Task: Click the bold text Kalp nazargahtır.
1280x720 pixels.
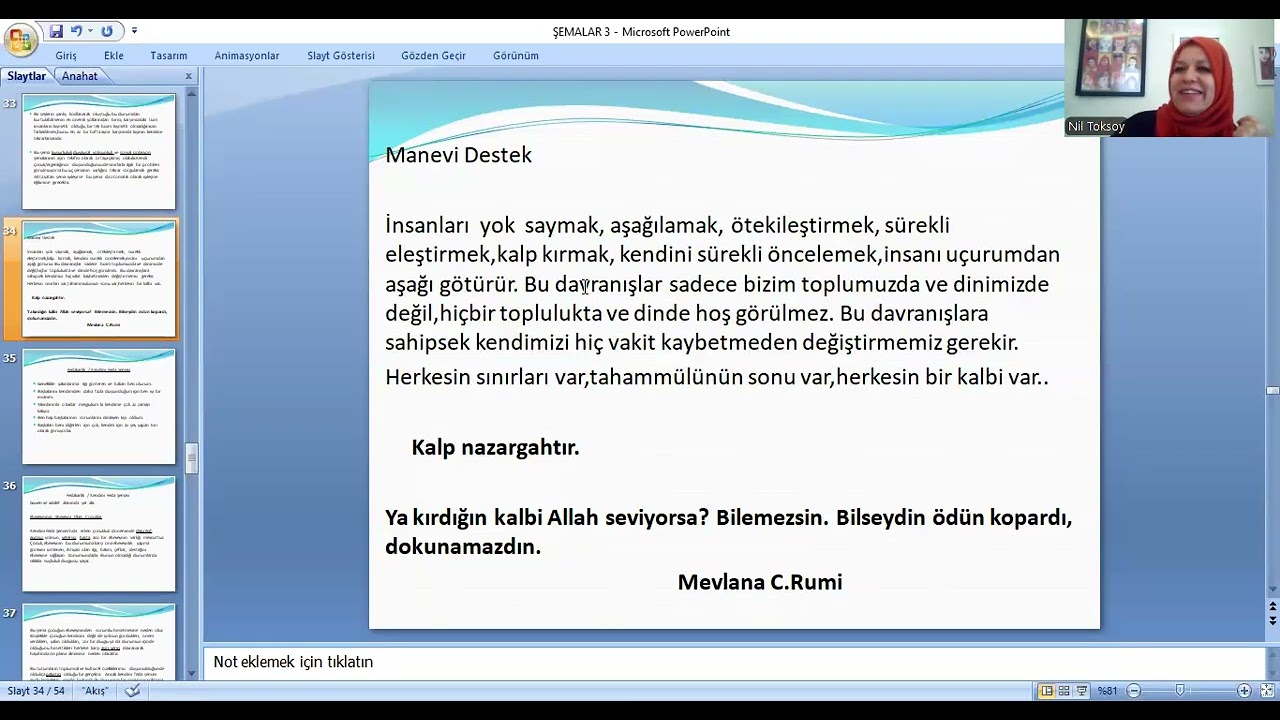Action: tap(495, 447)
